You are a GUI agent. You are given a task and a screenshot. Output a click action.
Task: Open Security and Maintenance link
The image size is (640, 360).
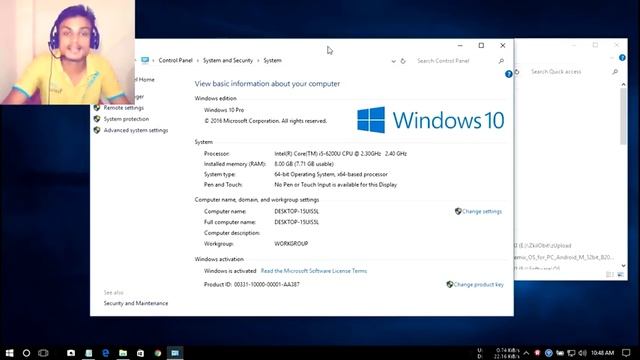tap(136, 303)
